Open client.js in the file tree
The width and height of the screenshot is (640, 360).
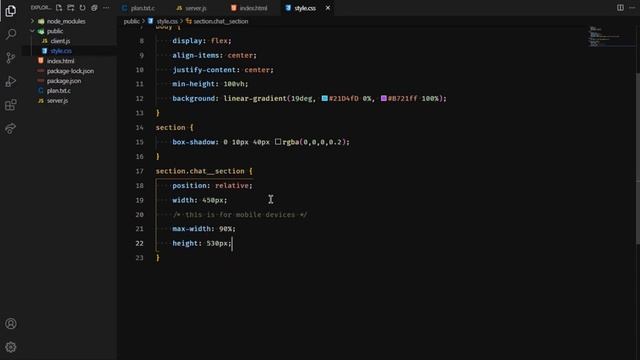[x=60, y=41]
